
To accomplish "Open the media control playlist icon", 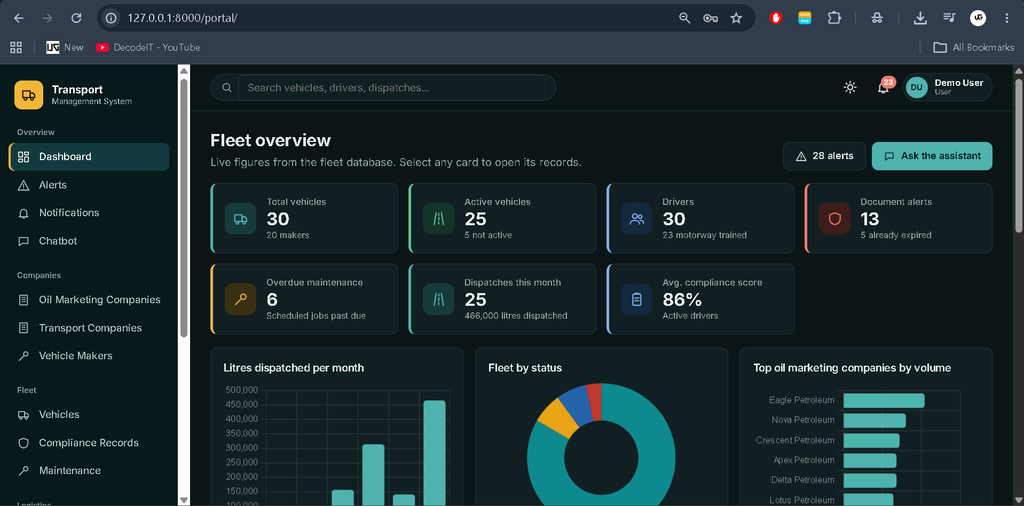I will 949,18.
